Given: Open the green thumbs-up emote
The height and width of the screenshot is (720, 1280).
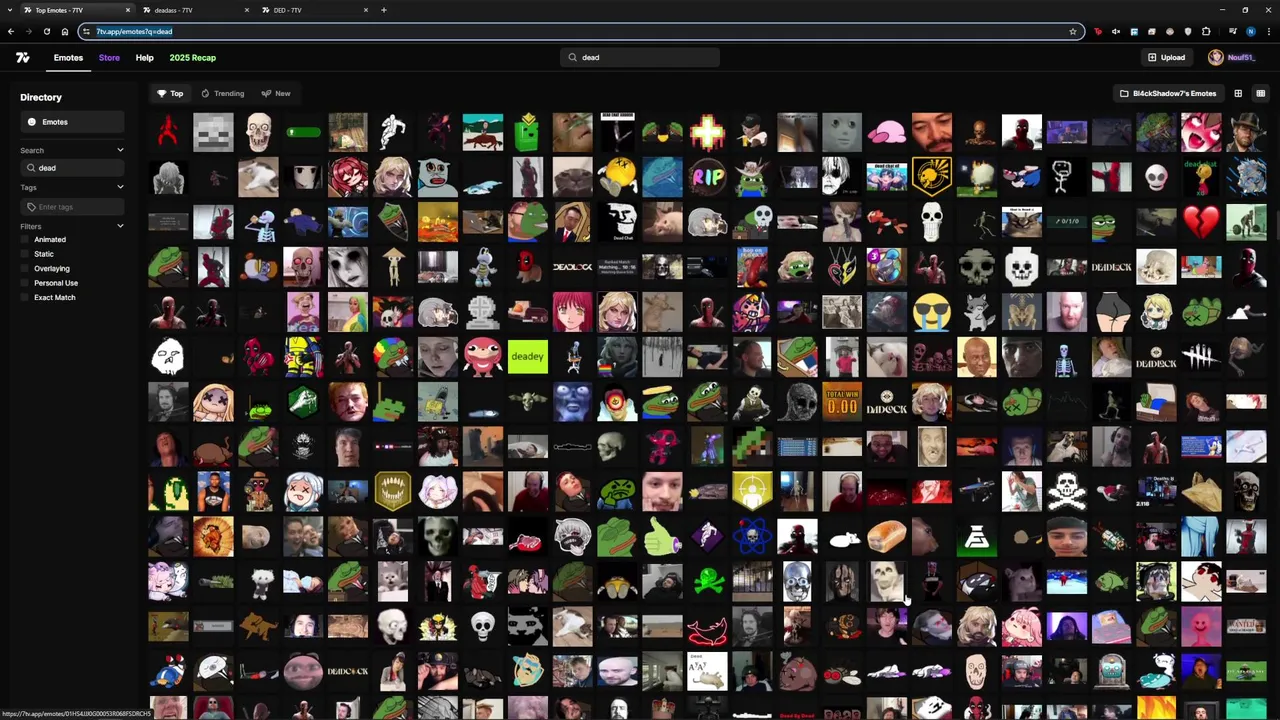Looking at the screenshot, I should [x=662, y=537].
